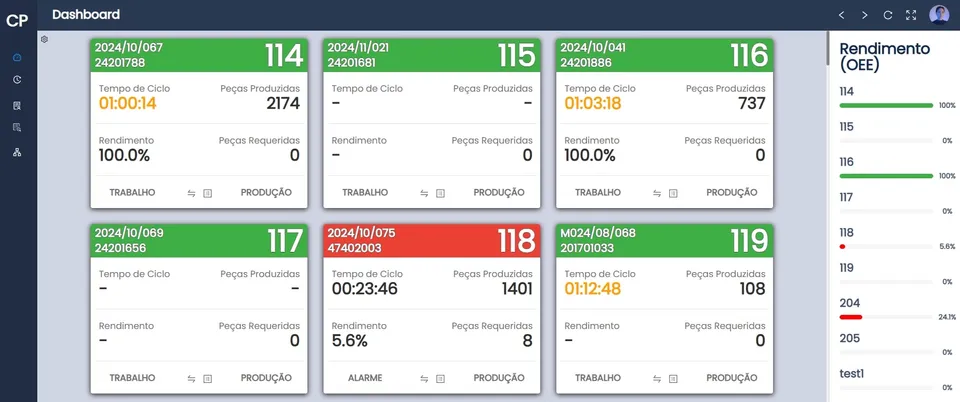Click PRODUÇÃO on machine 118 card

click(498, 378)
